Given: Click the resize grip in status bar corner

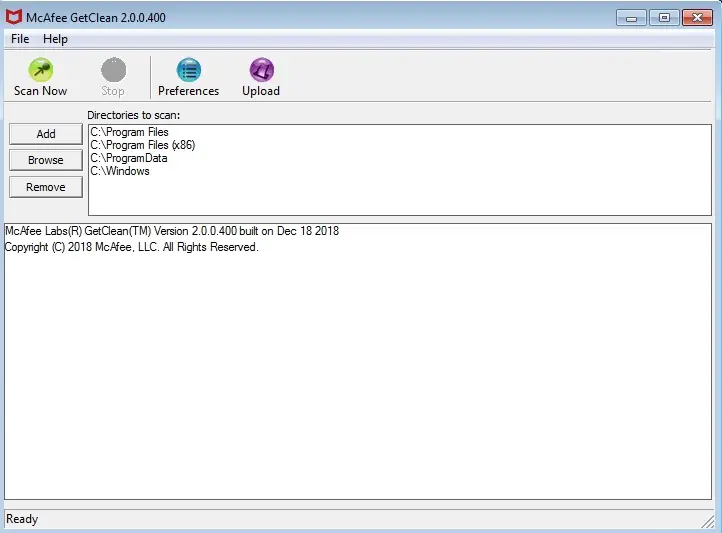Looking at the screenshot, I should coord(708,521).
